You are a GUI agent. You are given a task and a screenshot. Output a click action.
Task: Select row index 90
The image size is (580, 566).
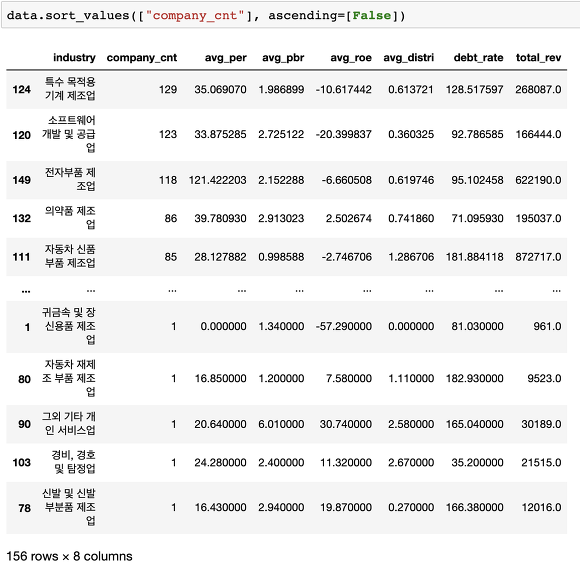(x=24, y=424)
